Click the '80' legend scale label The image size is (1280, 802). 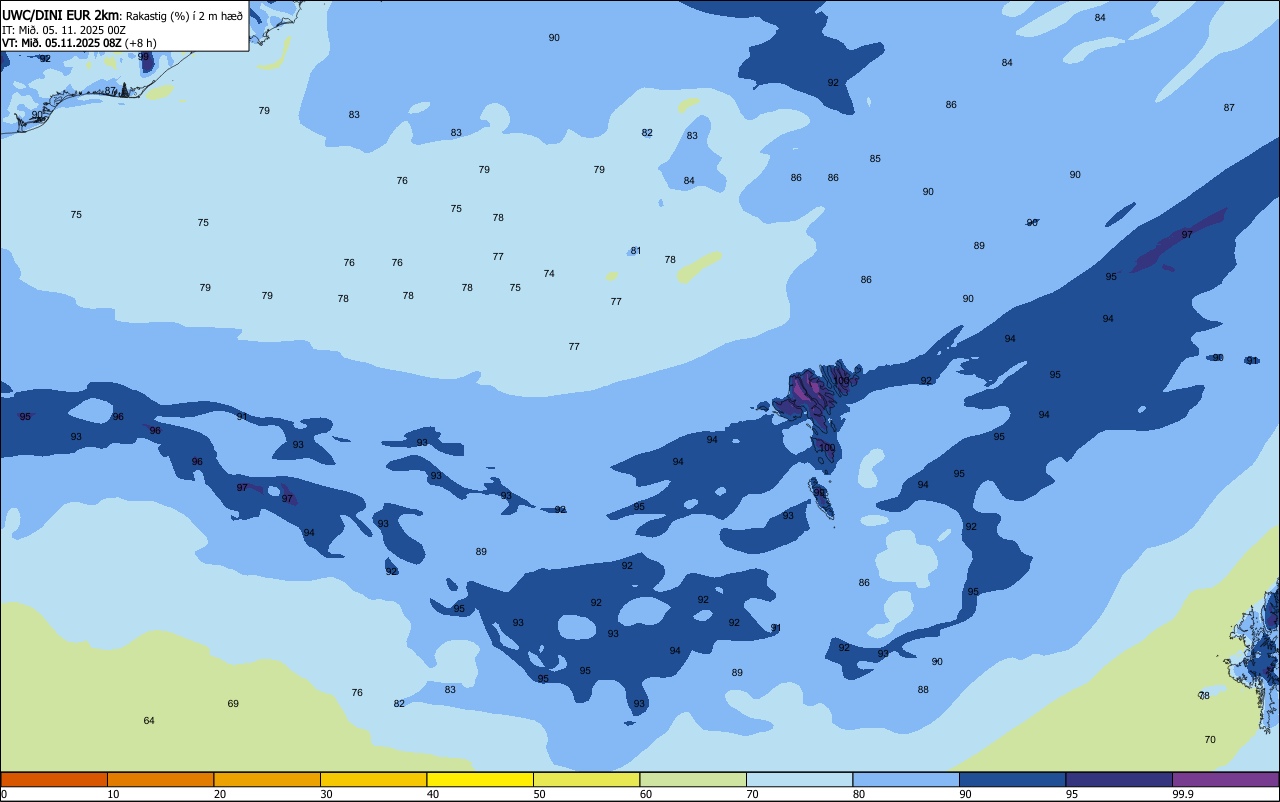point(859,794)
